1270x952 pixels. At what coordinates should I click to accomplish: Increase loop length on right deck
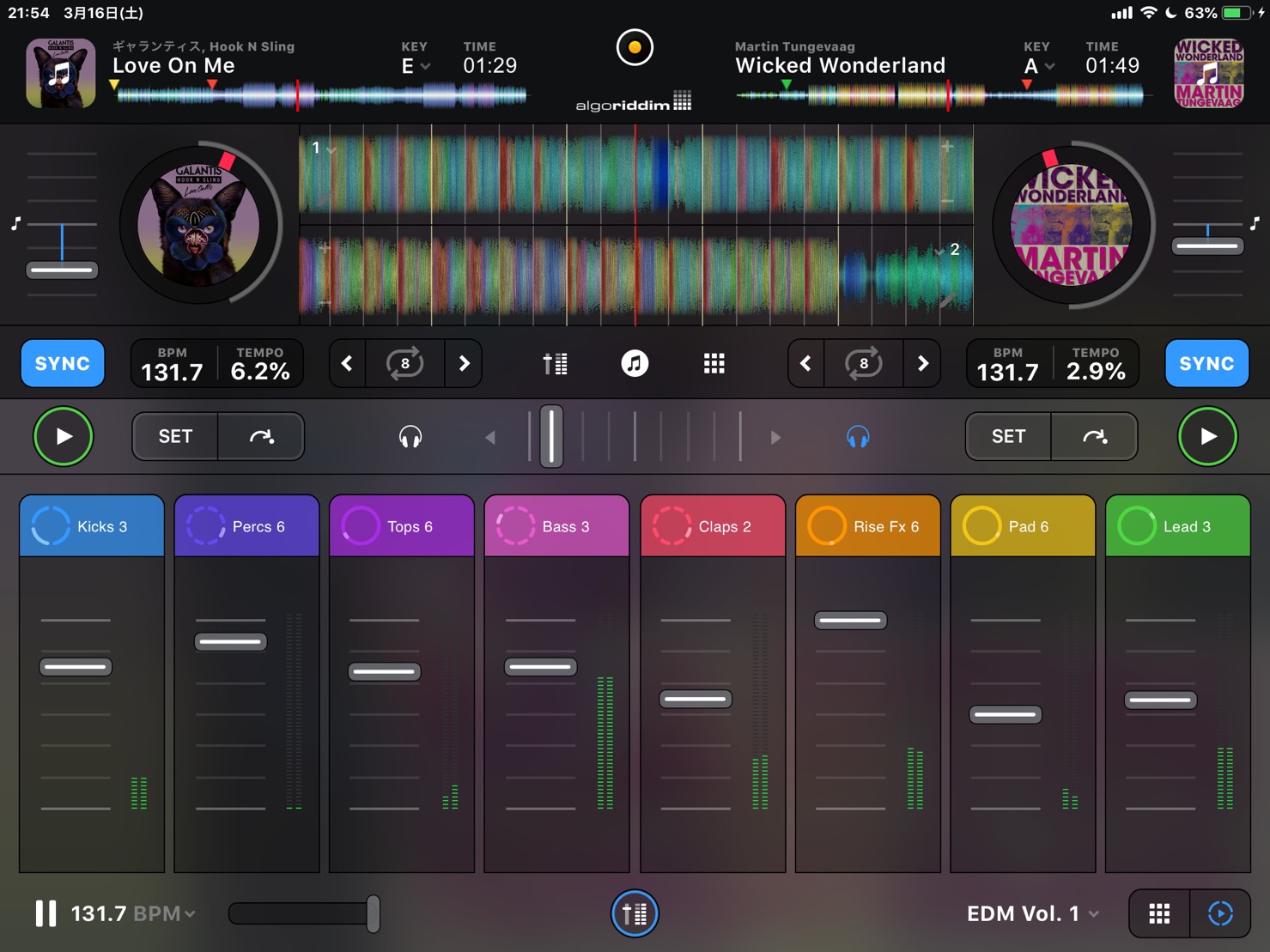tap(922, 363)
